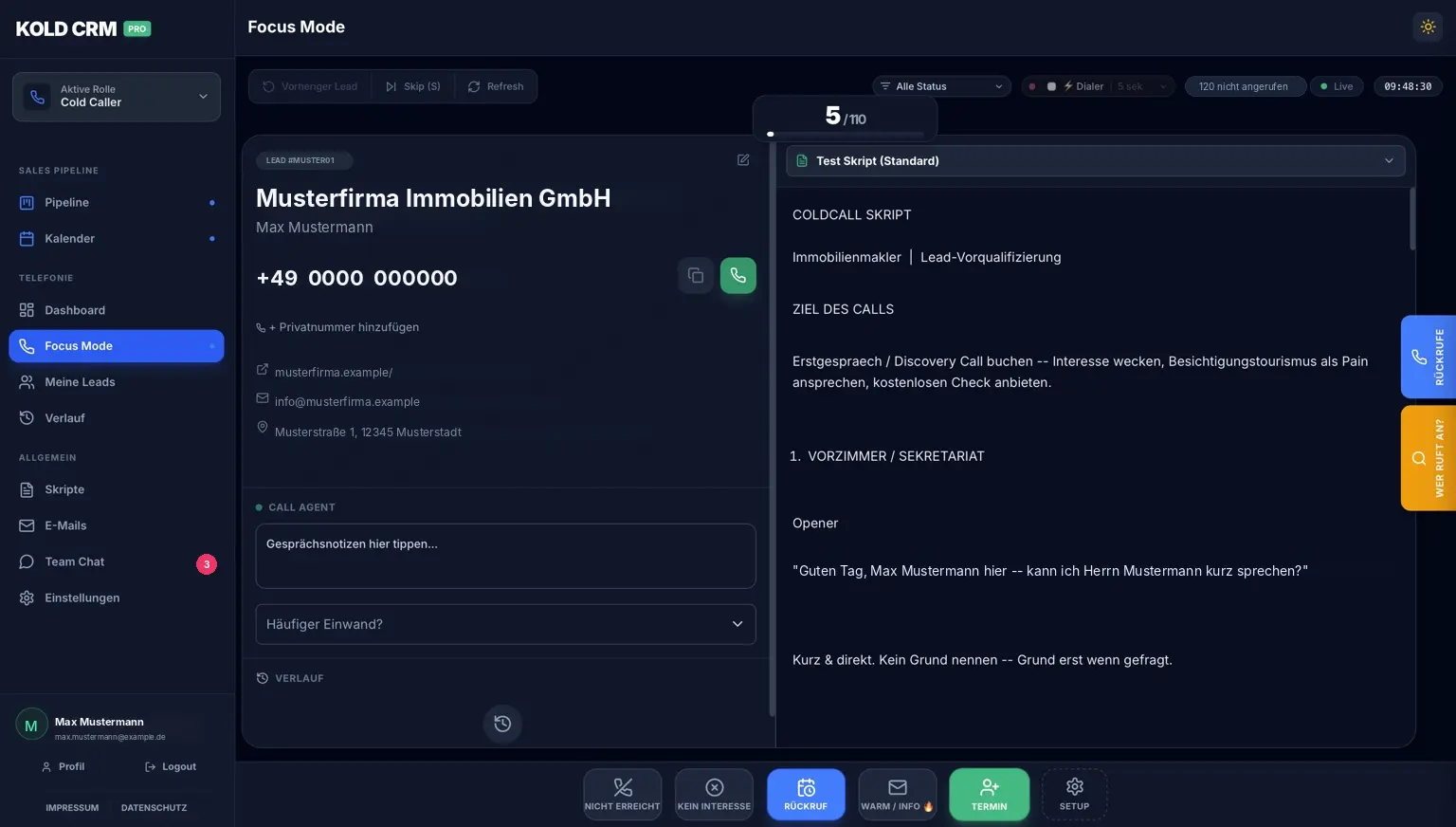Screen dimensions: 1456x827
Task: Click the Warm / Info outcome button
Action: tap(898, 794)
